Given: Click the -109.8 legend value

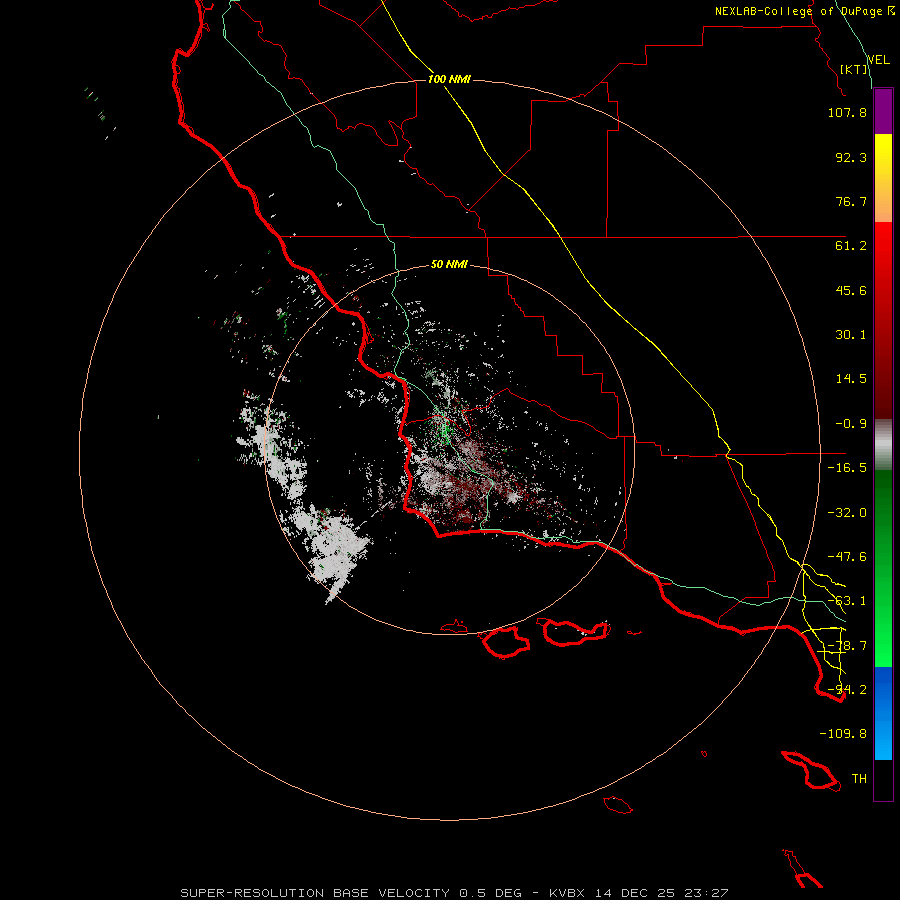Looking at the screenshot, I should (x=843, y=734).
